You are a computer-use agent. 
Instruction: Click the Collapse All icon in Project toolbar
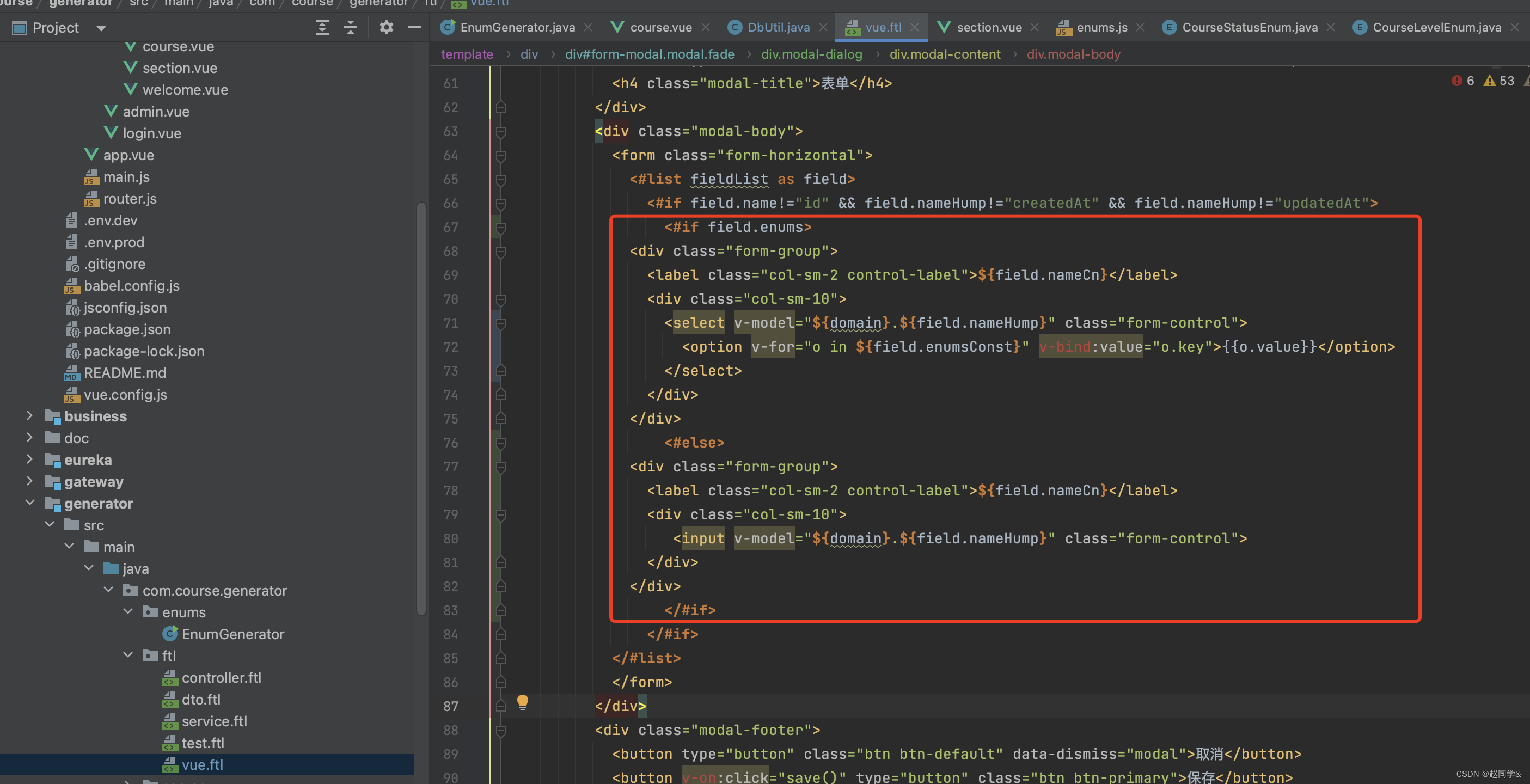[351, 27]
